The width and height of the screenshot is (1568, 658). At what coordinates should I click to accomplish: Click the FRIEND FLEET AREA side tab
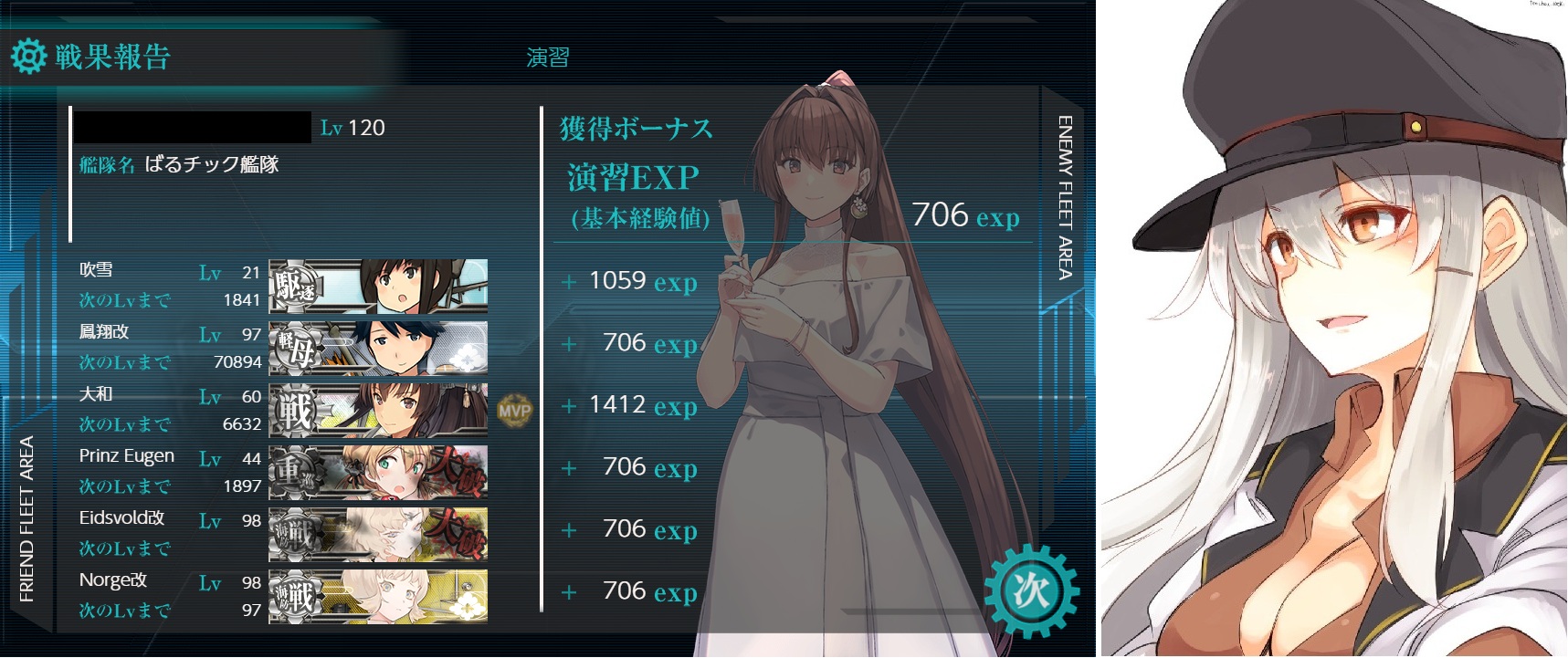pyautogui.click(x=26, y=518)
